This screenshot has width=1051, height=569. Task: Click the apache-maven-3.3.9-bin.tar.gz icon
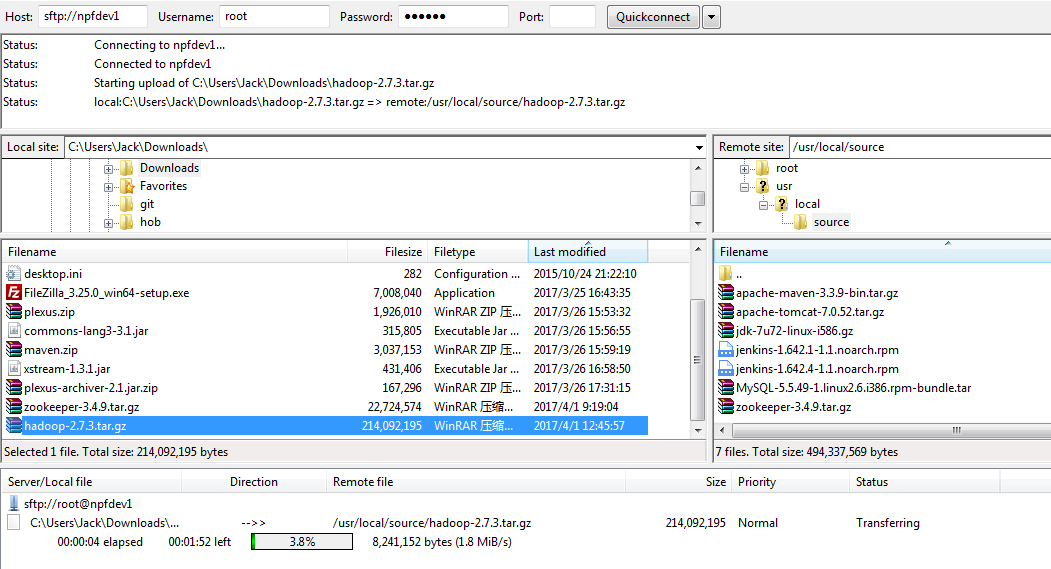pos(725,293)
